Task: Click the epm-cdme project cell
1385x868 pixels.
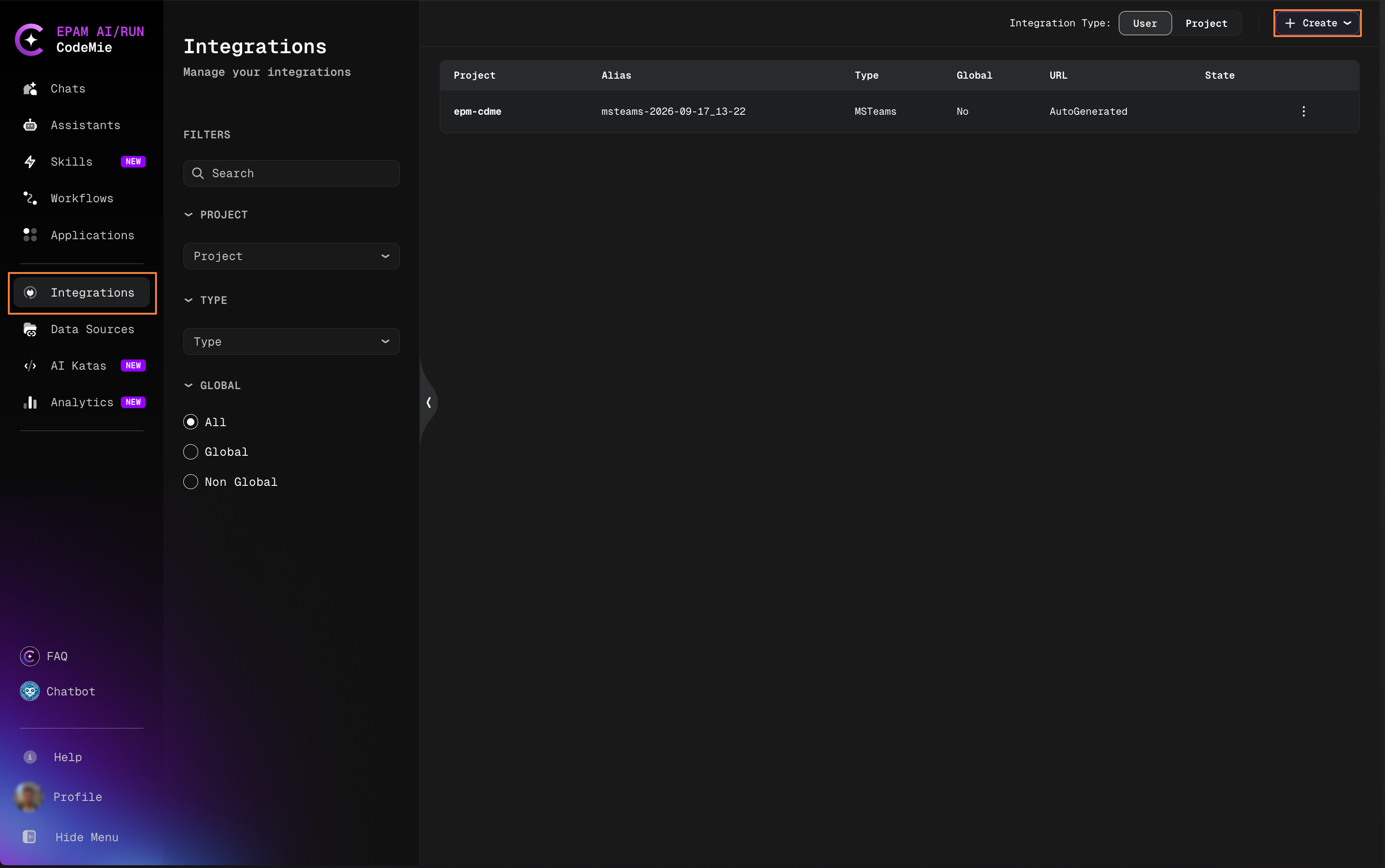Action: coord(477,112)
